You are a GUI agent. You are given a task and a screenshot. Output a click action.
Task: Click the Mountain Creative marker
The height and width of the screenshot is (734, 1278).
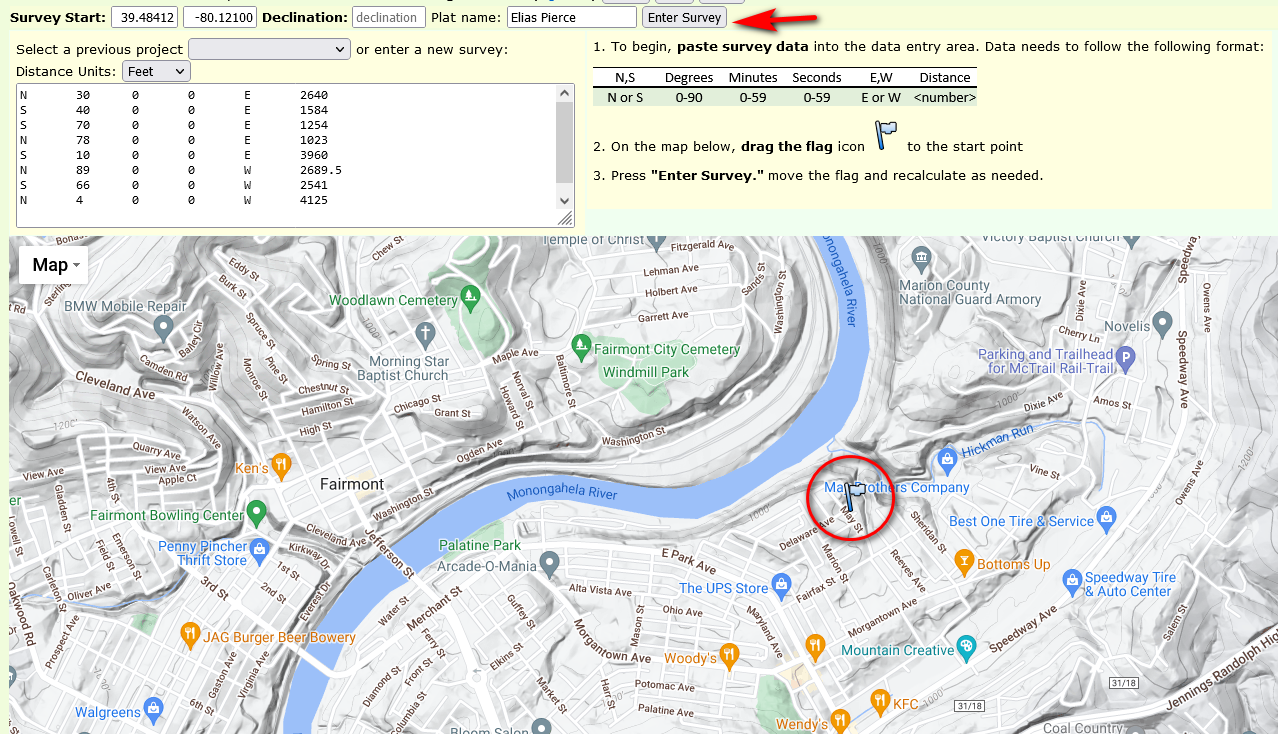pos(966,647)
